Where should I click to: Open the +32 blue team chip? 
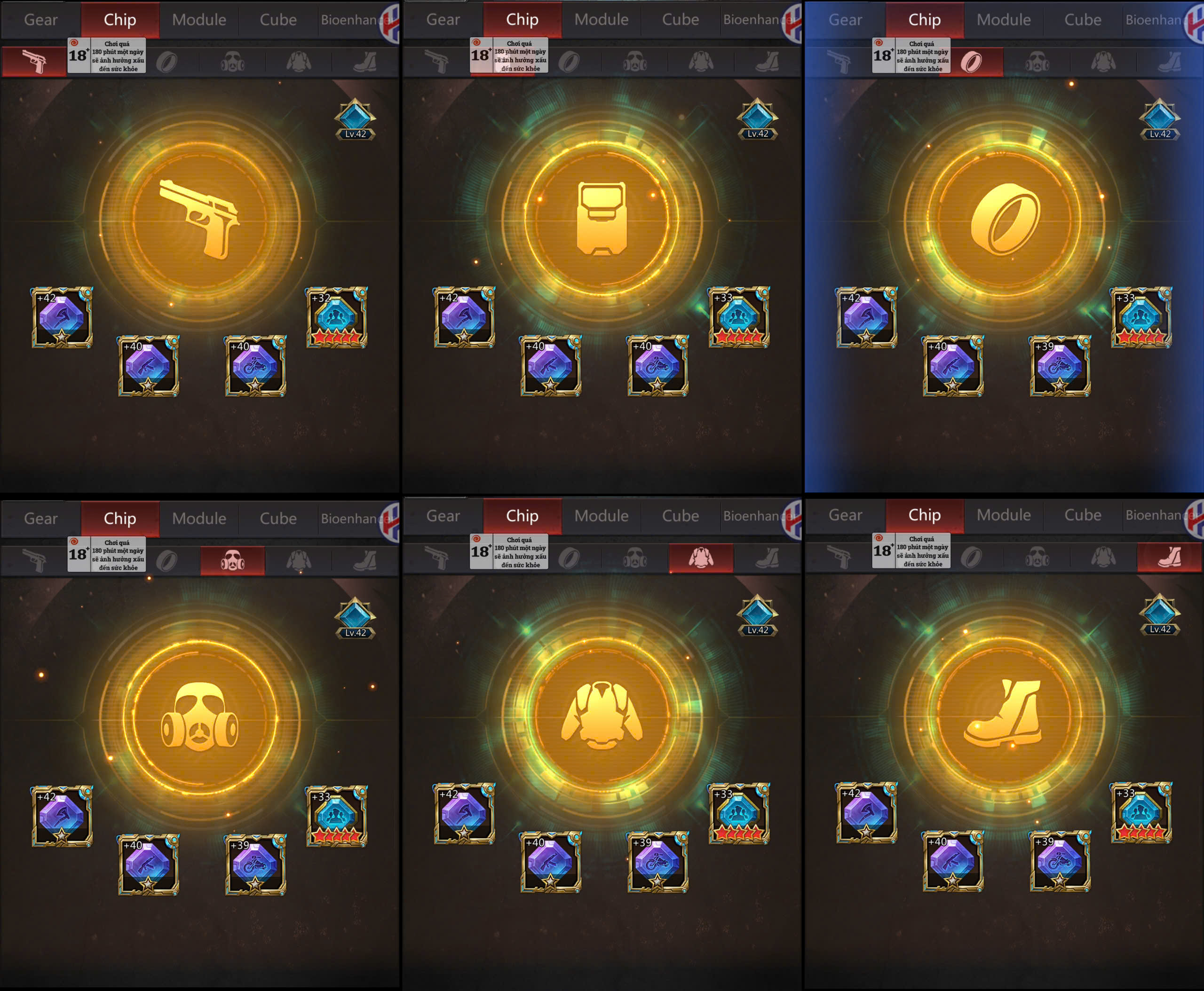[337, 317]
